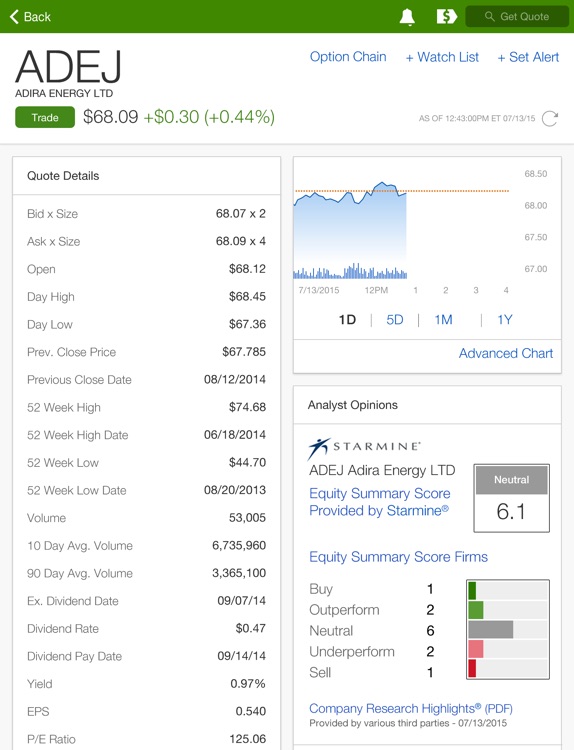Open Company Research Highlights PDF link
This screenshot has height=750, width=574.
[411, 708]
